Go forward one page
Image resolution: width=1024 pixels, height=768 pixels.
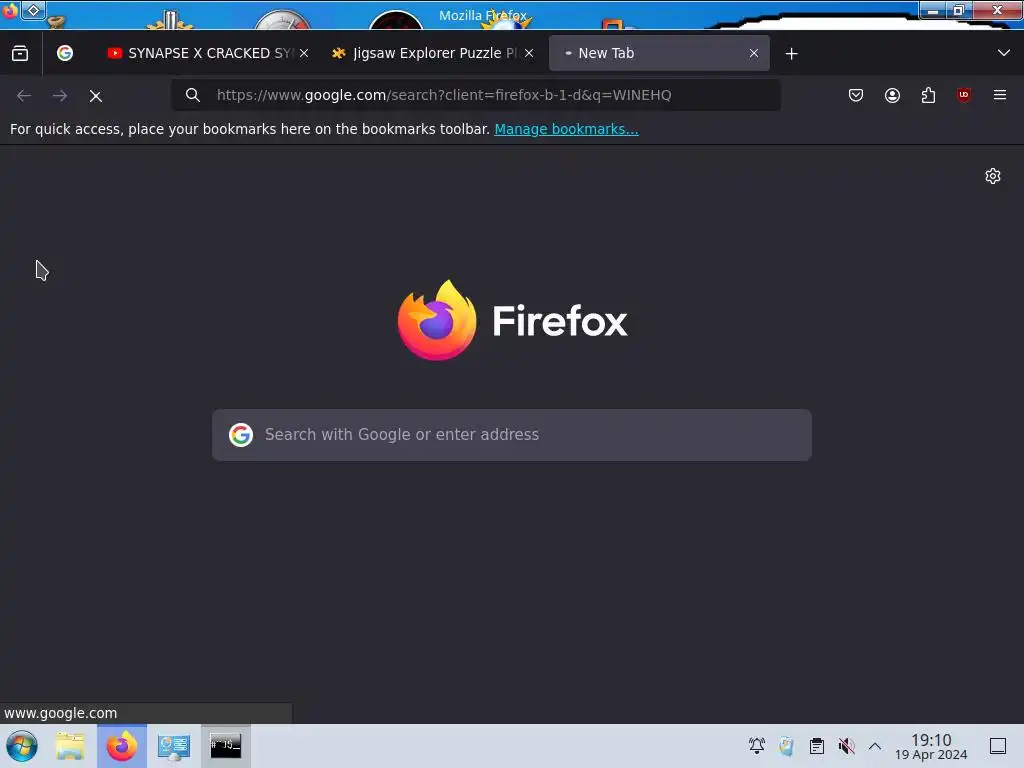60,95
